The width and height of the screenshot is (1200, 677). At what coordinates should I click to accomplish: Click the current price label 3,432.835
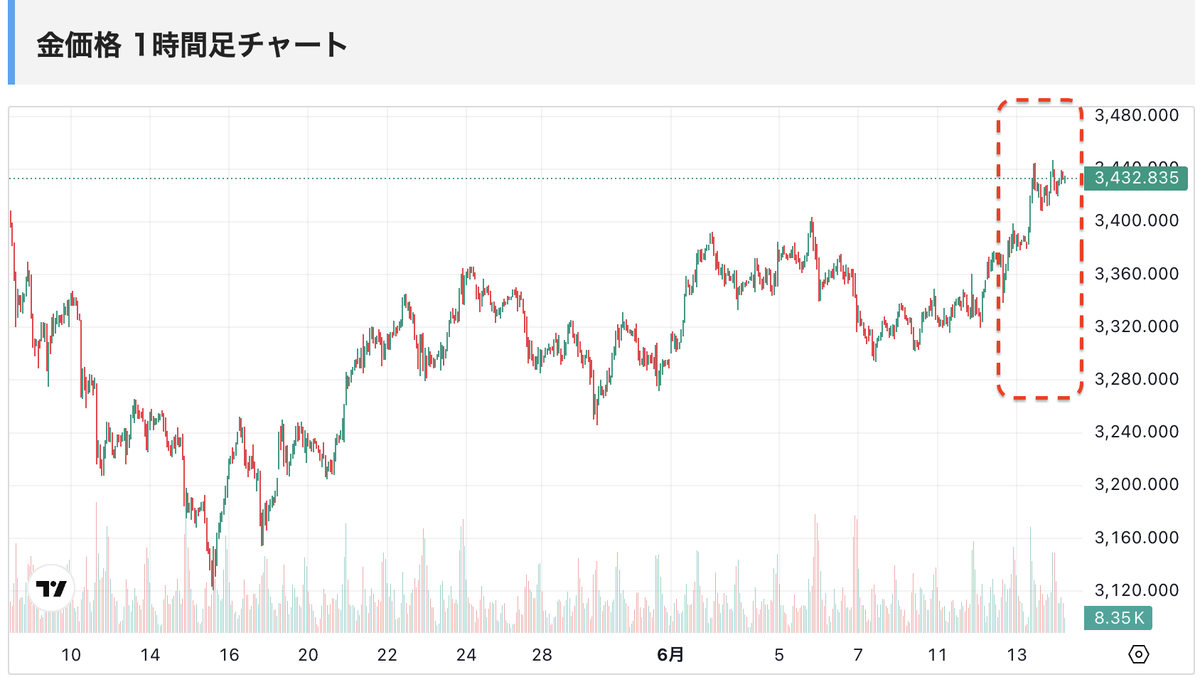1136,178
